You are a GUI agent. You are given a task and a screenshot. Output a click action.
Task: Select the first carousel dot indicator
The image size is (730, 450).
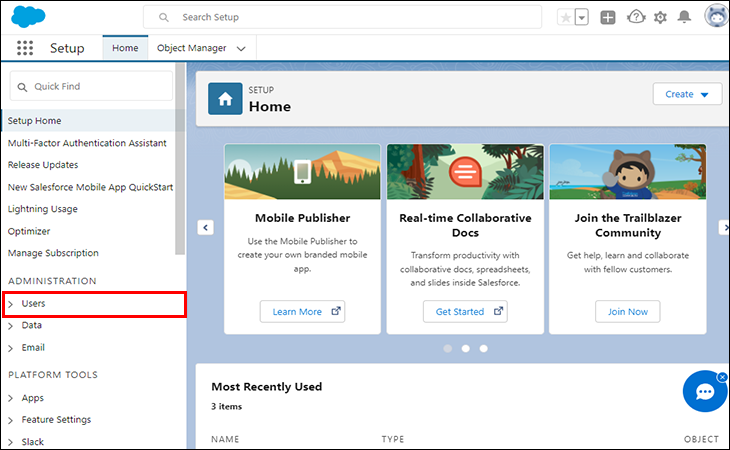click(x=447, y=349)
